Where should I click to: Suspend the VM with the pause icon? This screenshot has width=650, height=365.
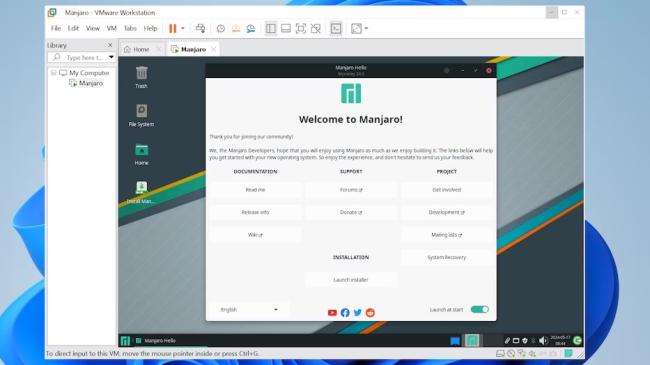tap(172, 28)
